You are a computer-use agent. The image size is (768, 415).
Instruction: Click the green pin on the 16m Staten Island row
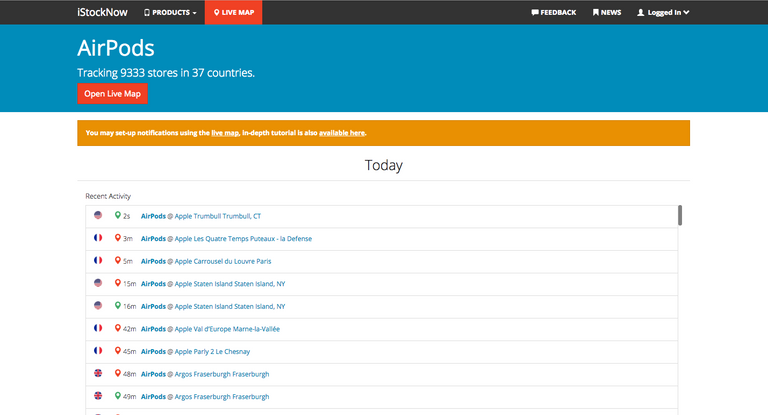click(x=117, y=306)
